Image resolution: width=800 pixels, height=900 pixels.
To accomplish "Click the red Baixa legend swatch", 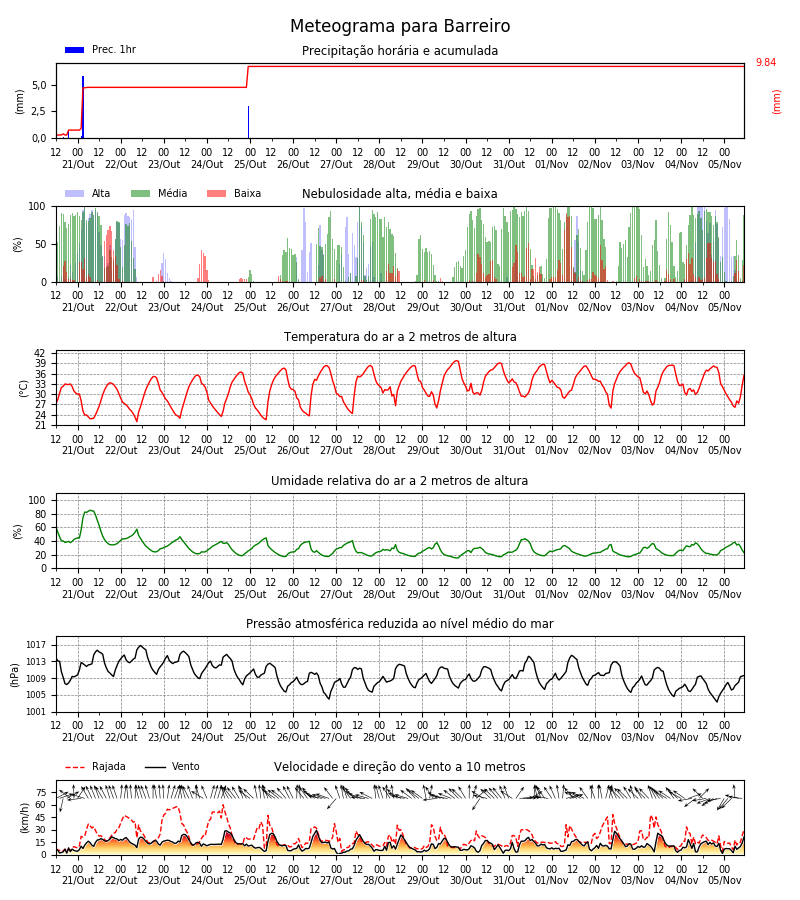I will [x=216, y=193].
